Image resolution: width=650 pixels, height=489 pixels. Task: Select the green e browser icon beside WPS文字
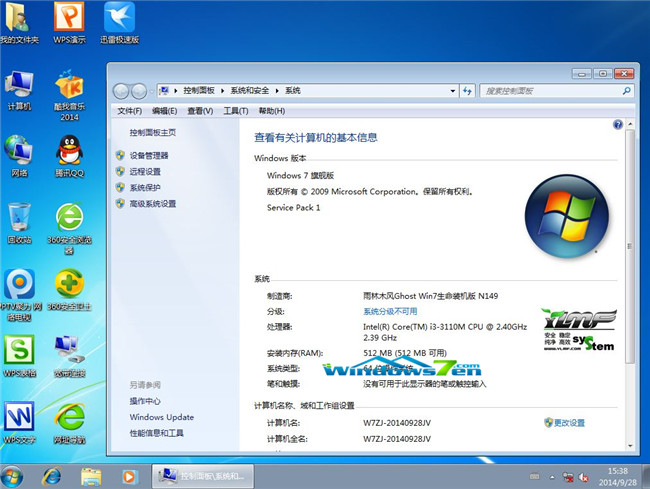click(69, 423)
